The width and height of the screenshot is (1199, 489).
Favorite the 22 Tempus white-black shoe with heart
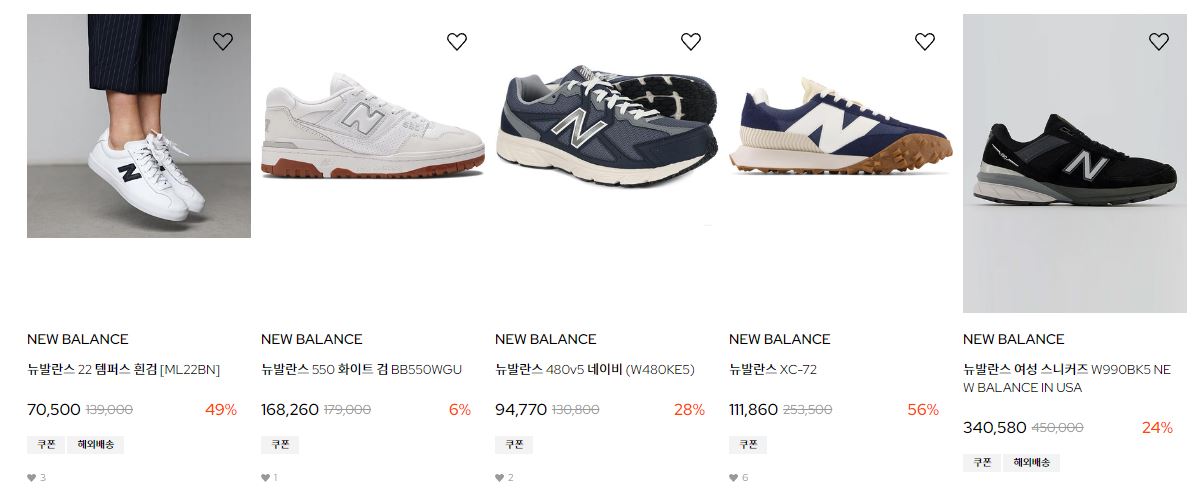coord(223,41)
